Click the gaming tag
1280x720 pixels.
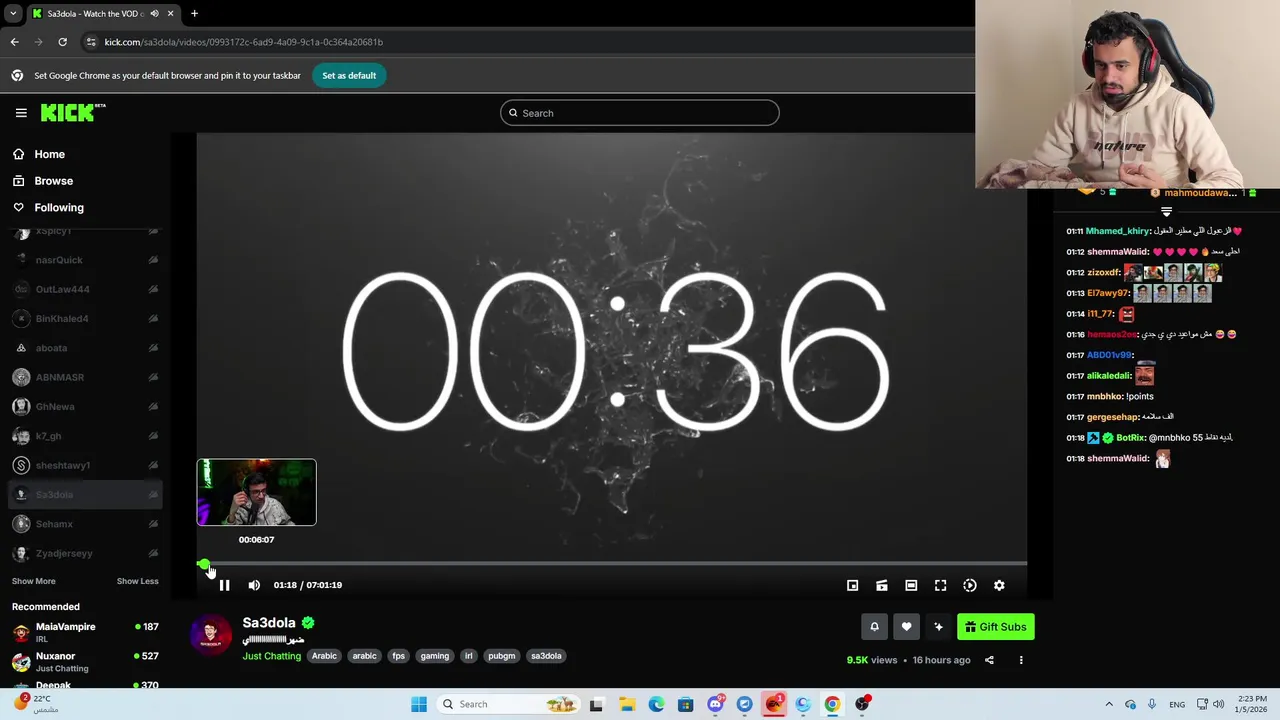coord(434,656)
